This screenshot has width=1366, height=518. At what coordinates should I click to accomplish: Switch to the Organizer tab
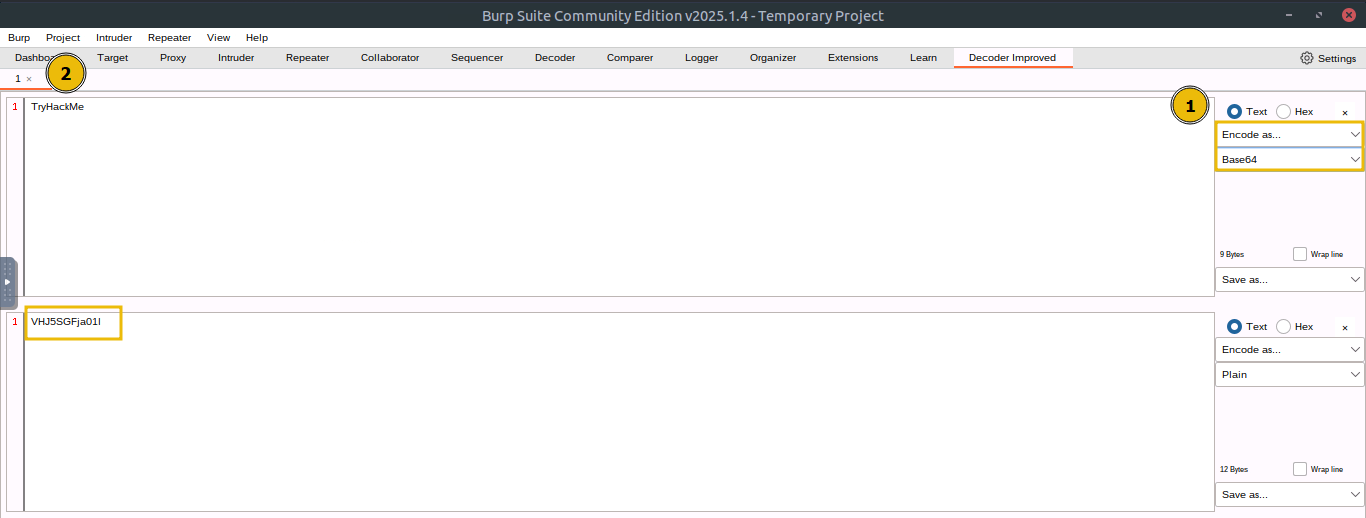[773, 58]
